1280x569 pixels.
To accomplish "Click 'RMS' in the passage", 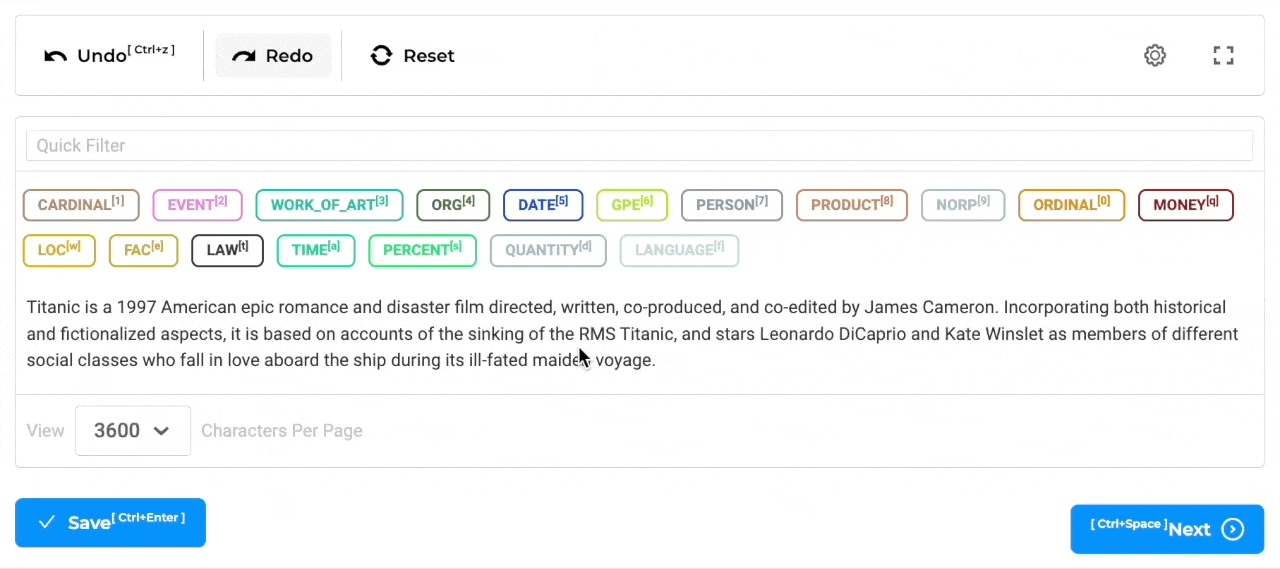I will (x=597, y=334).
